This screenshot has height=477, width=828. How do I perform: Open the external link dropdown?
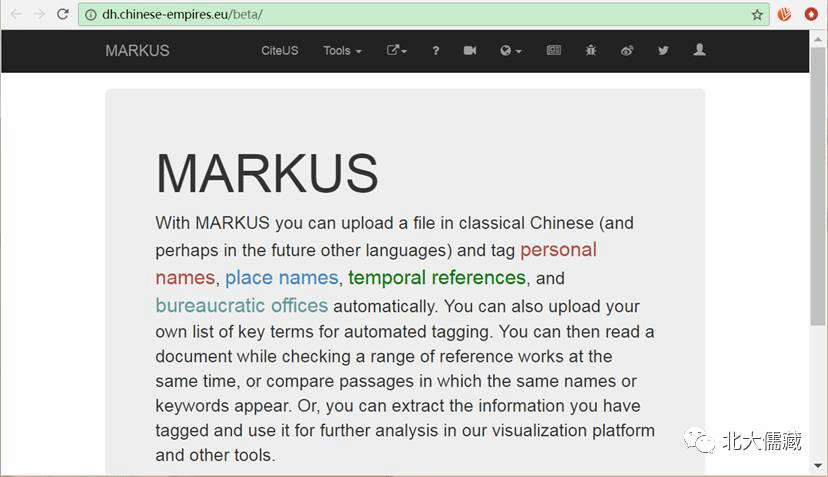(x=397, y=51)
